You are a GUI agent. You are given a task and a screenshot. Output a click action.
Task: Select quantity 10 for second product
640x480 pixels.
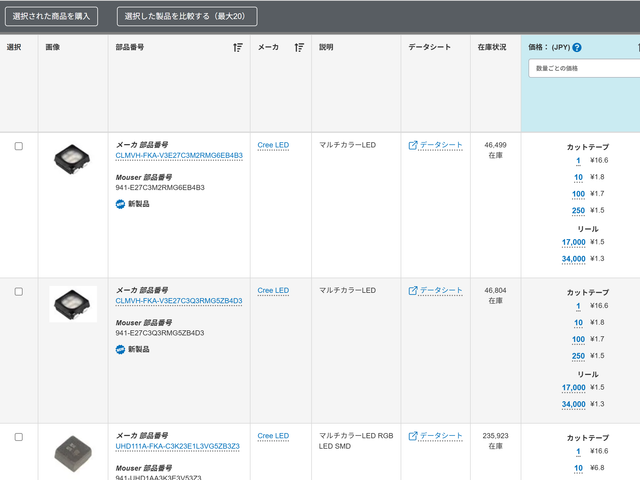578,322
